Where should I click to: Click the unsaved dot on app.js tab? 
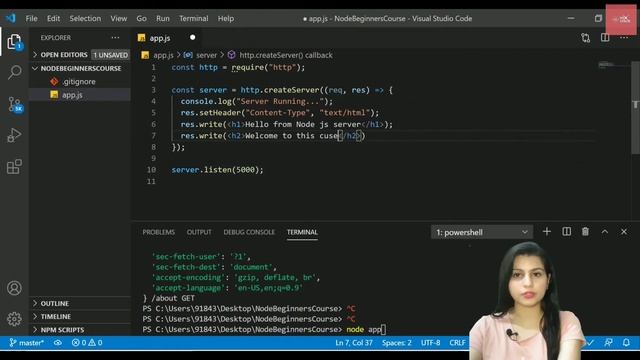tap(192, 38)
